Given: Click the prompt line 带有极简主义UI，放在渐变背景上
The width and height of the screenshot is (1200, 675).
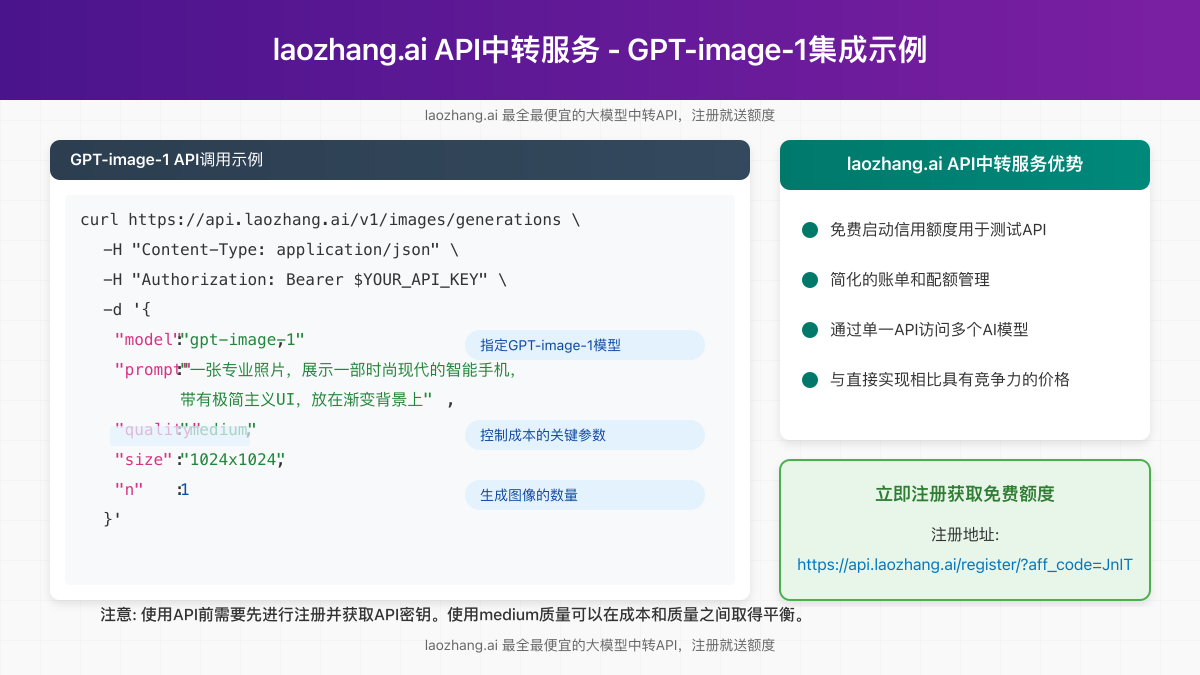Looking at the screenshot, I should click(x=307, y=400).
